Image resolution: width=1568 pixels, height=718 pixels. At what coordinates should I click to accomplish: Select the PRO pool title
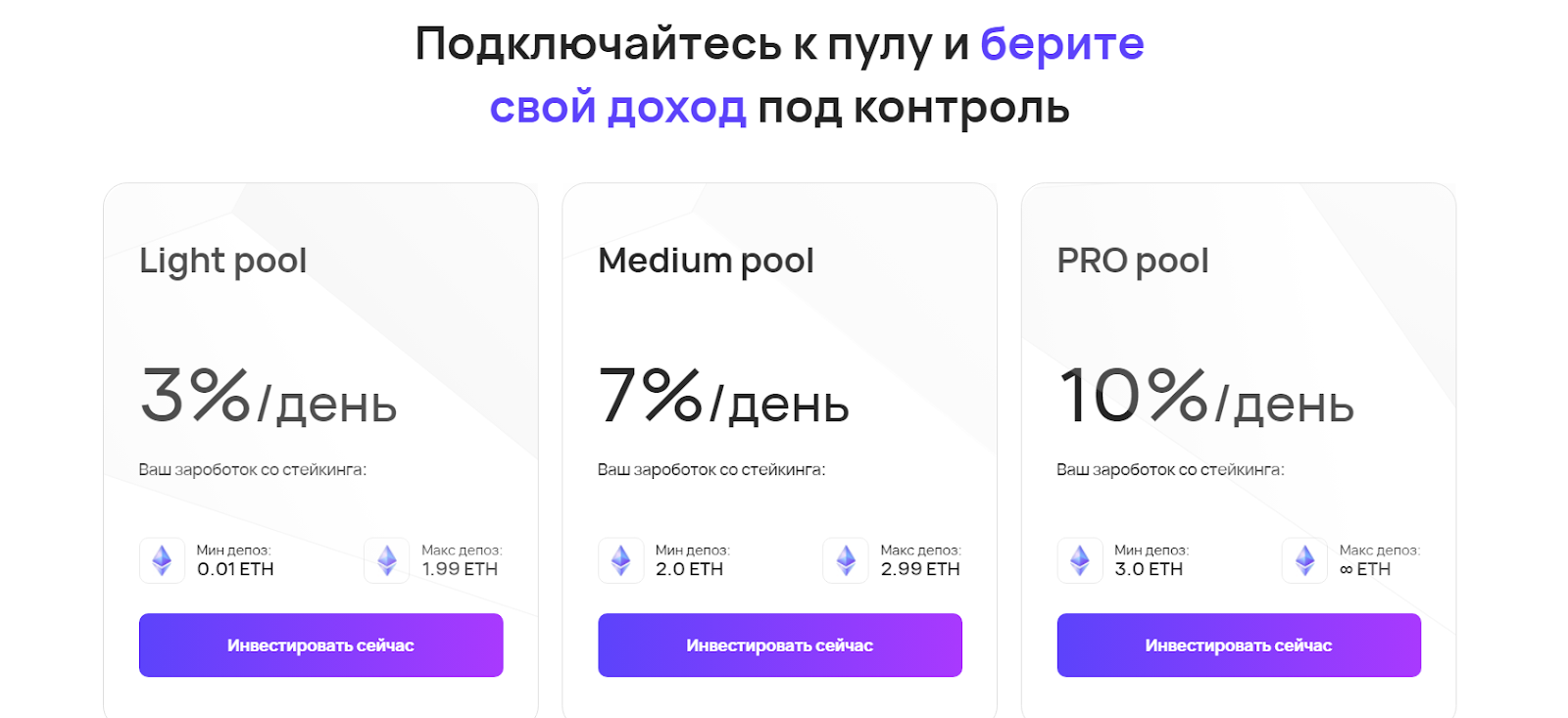tap(1132, 261)
